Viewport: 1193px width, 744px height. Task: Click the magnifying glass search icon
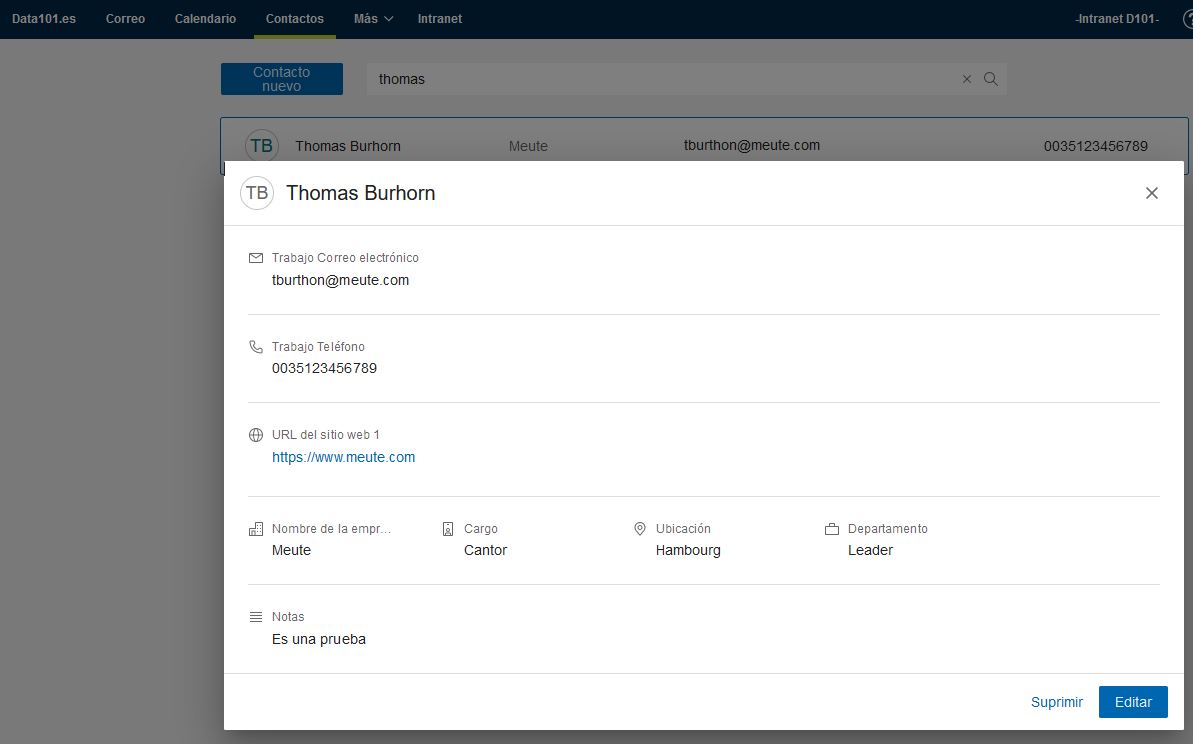click(991, 79)
